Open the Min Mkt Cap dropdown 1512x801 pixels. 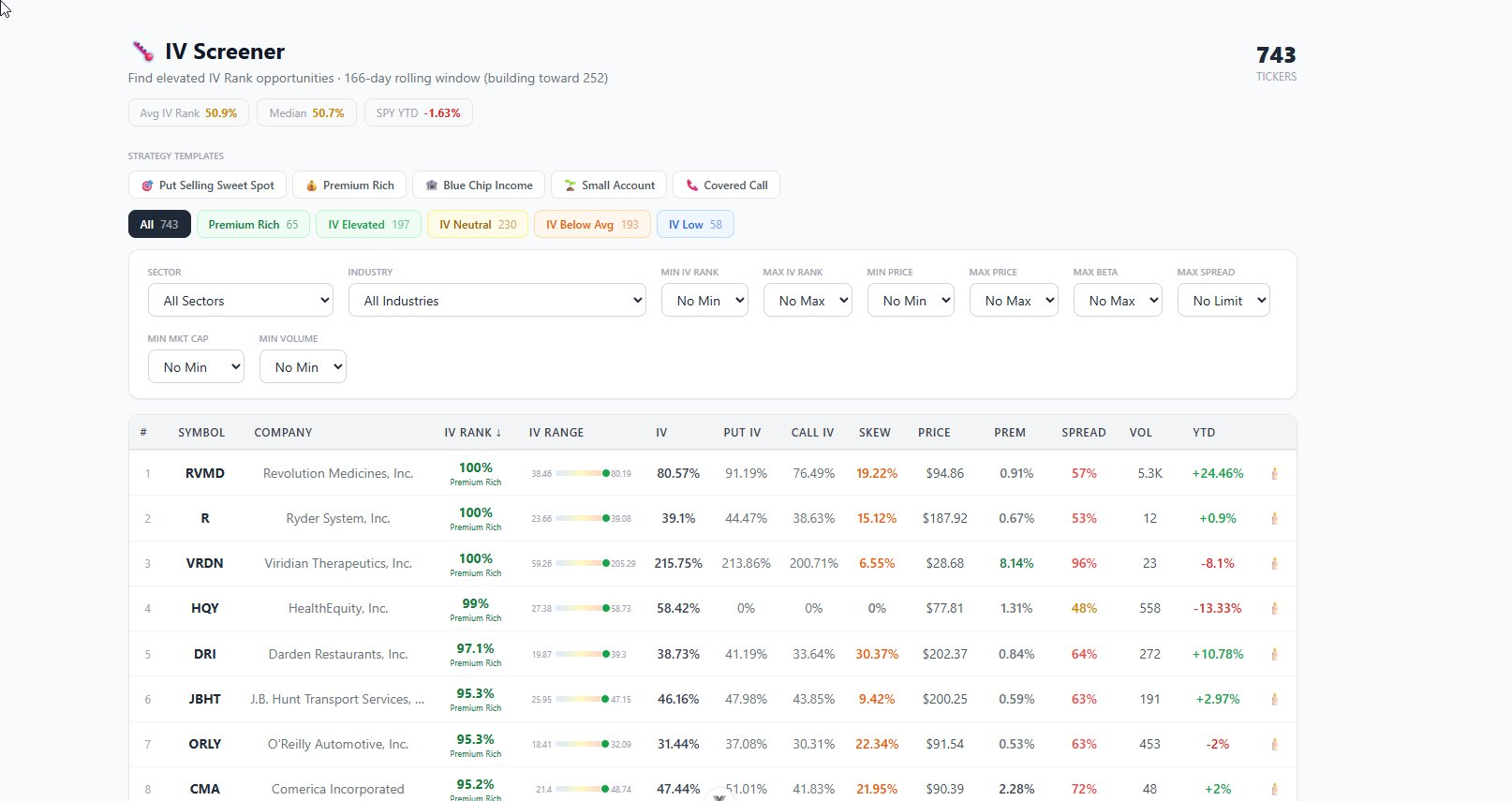[x=196, y=366]
